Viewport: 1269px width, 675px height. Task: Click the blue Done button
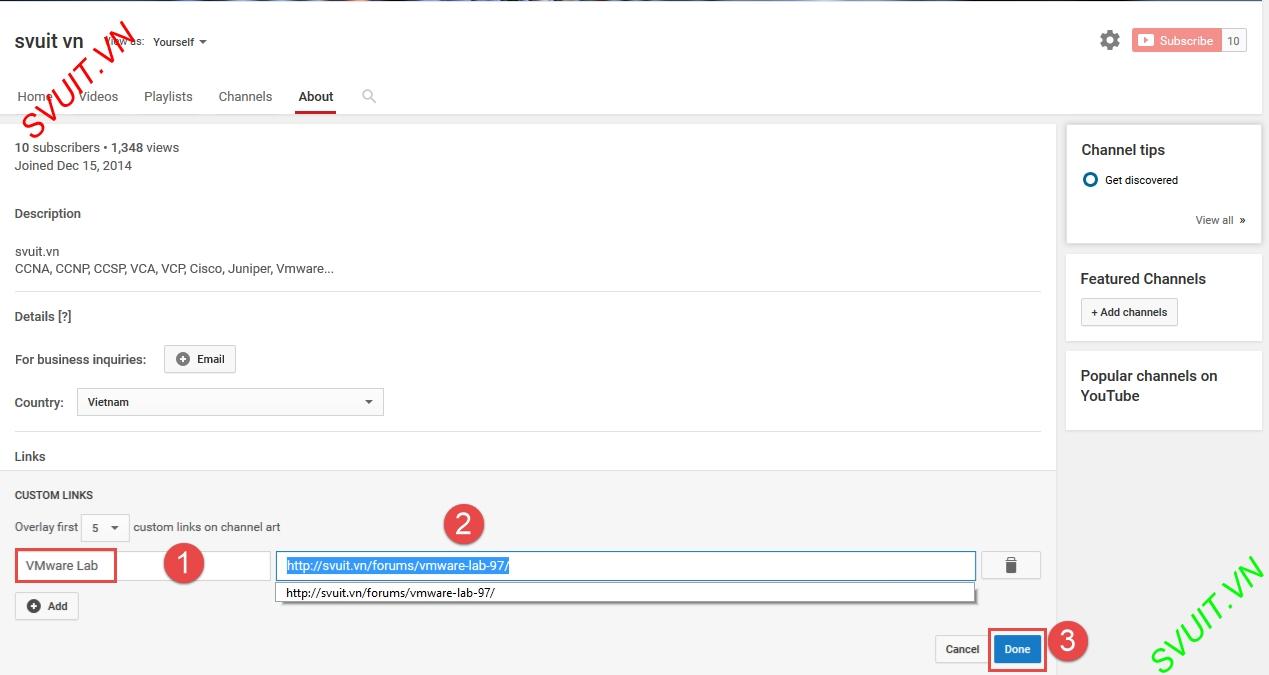[1017, 649]
